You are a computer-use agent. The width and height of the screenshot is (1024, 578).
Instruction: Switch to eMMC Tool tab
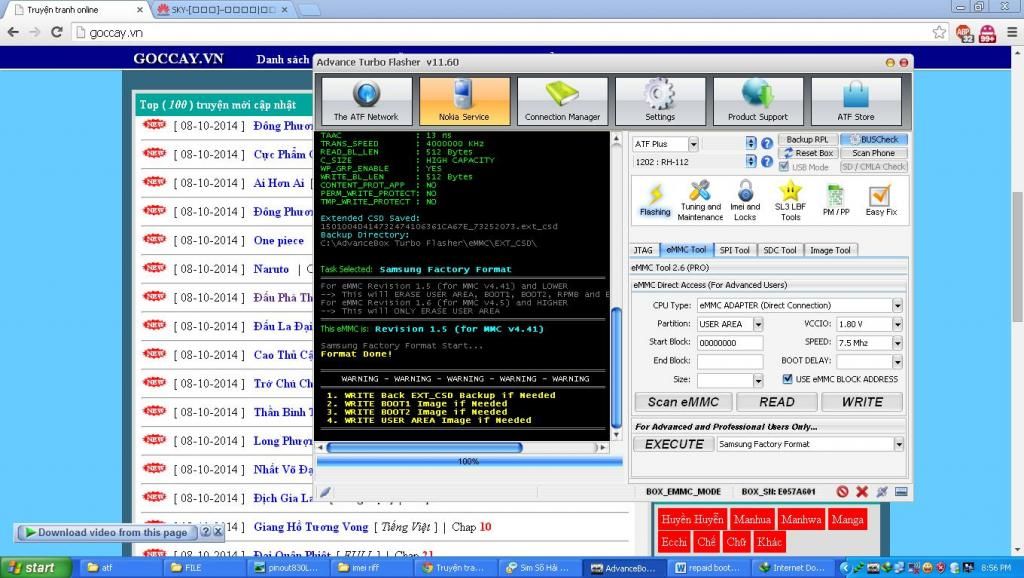(x=686, y=249)
